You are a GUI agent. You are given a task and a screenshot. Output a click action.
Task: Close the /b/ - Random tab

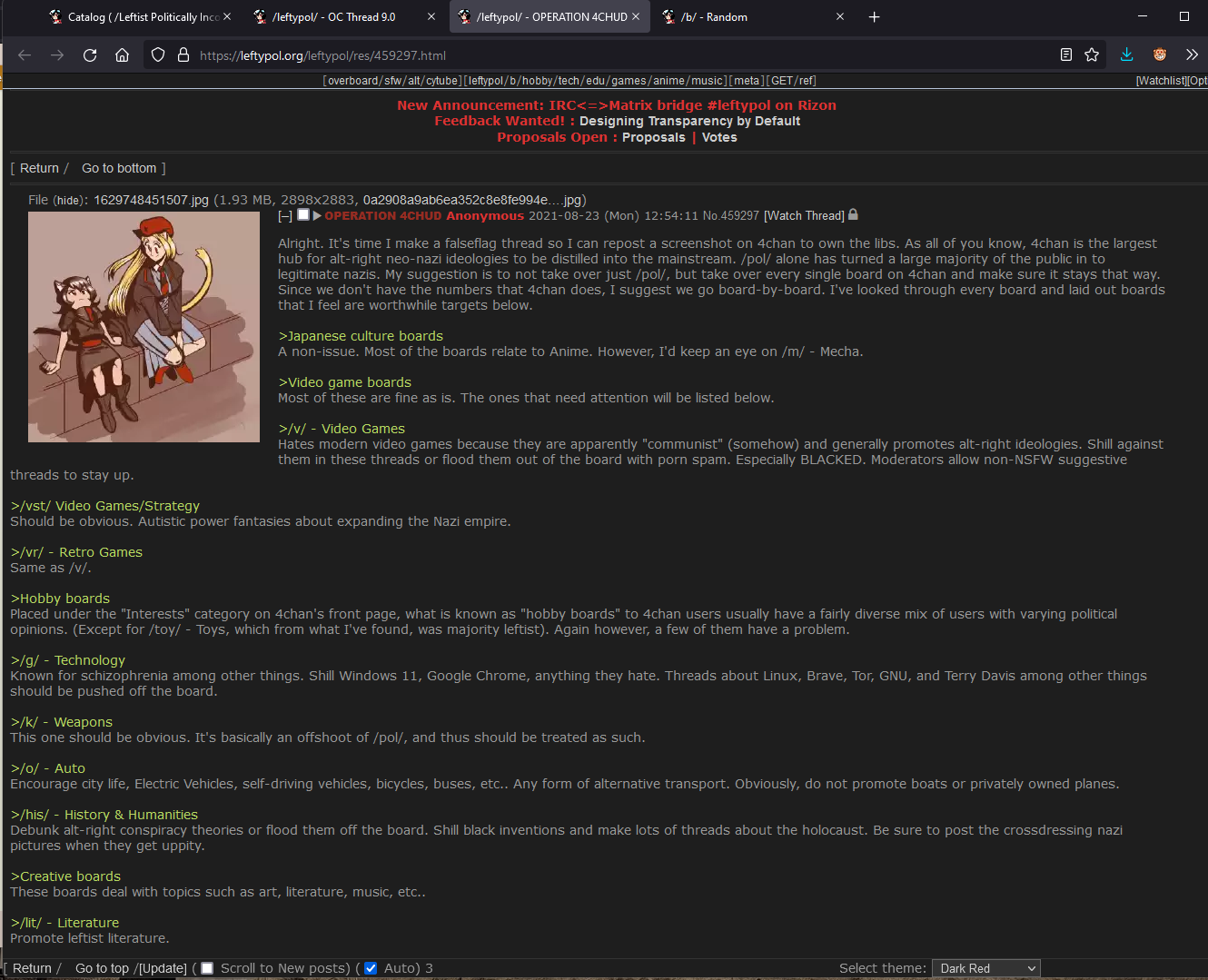pos(840,16)
